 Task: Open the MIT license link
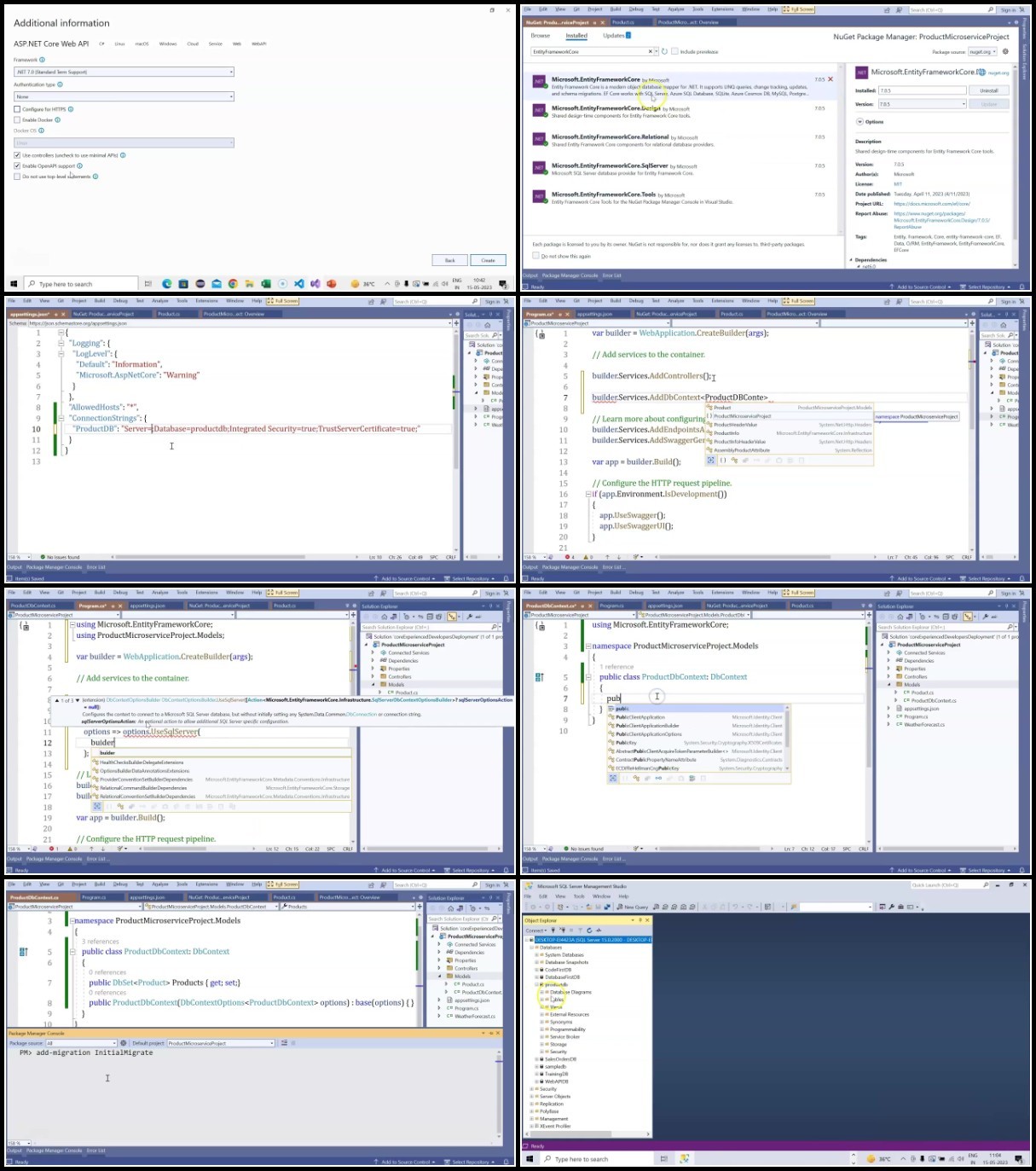pos(898,183)
